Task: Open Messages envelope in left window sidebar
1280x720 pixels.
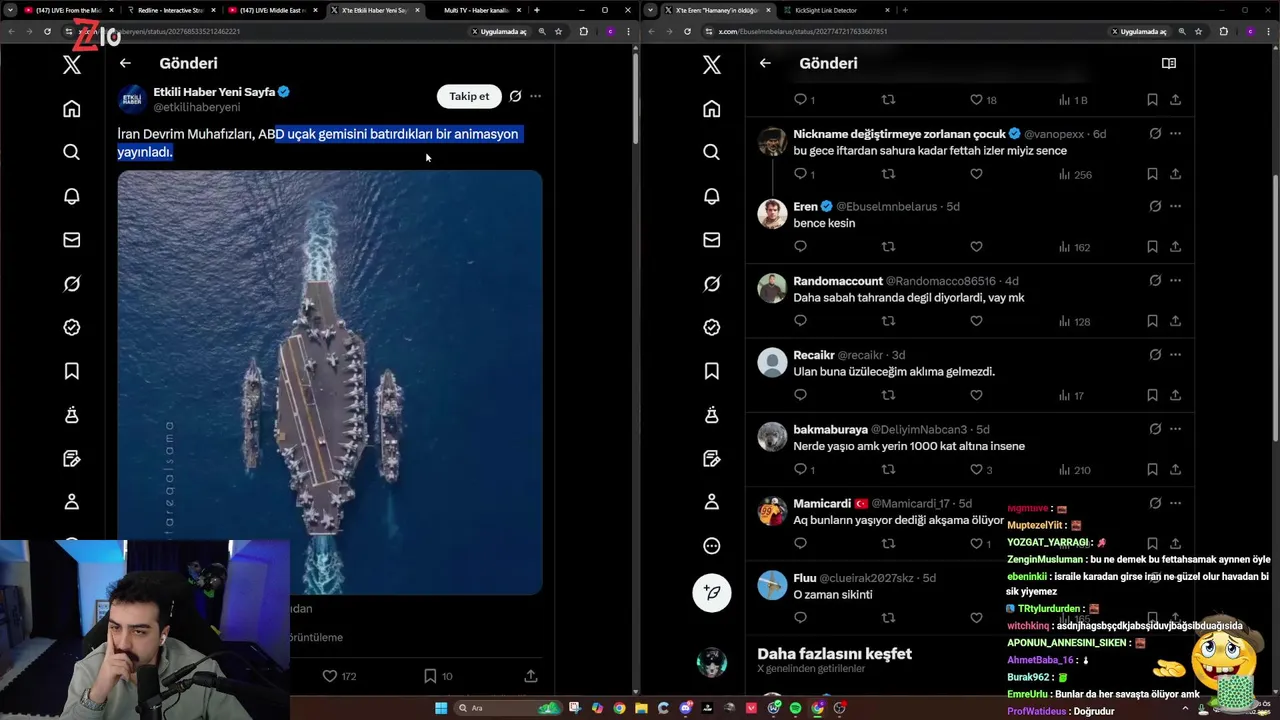Action: [x=71, y=240]
